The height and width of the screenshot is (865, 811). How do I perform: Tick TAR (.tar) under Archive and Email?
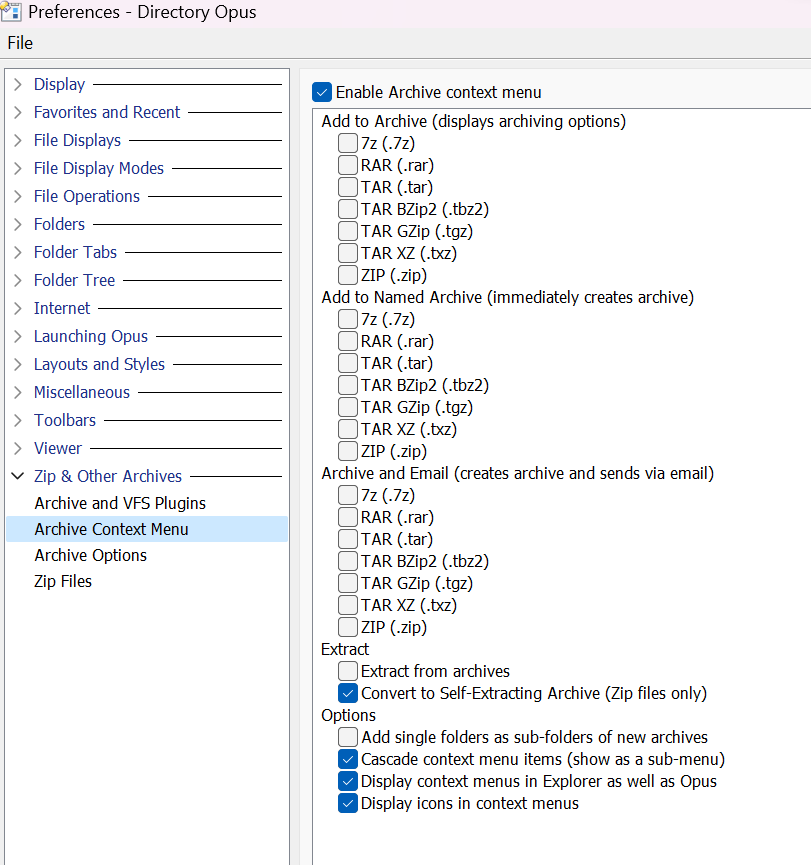(x=348, y=539)
